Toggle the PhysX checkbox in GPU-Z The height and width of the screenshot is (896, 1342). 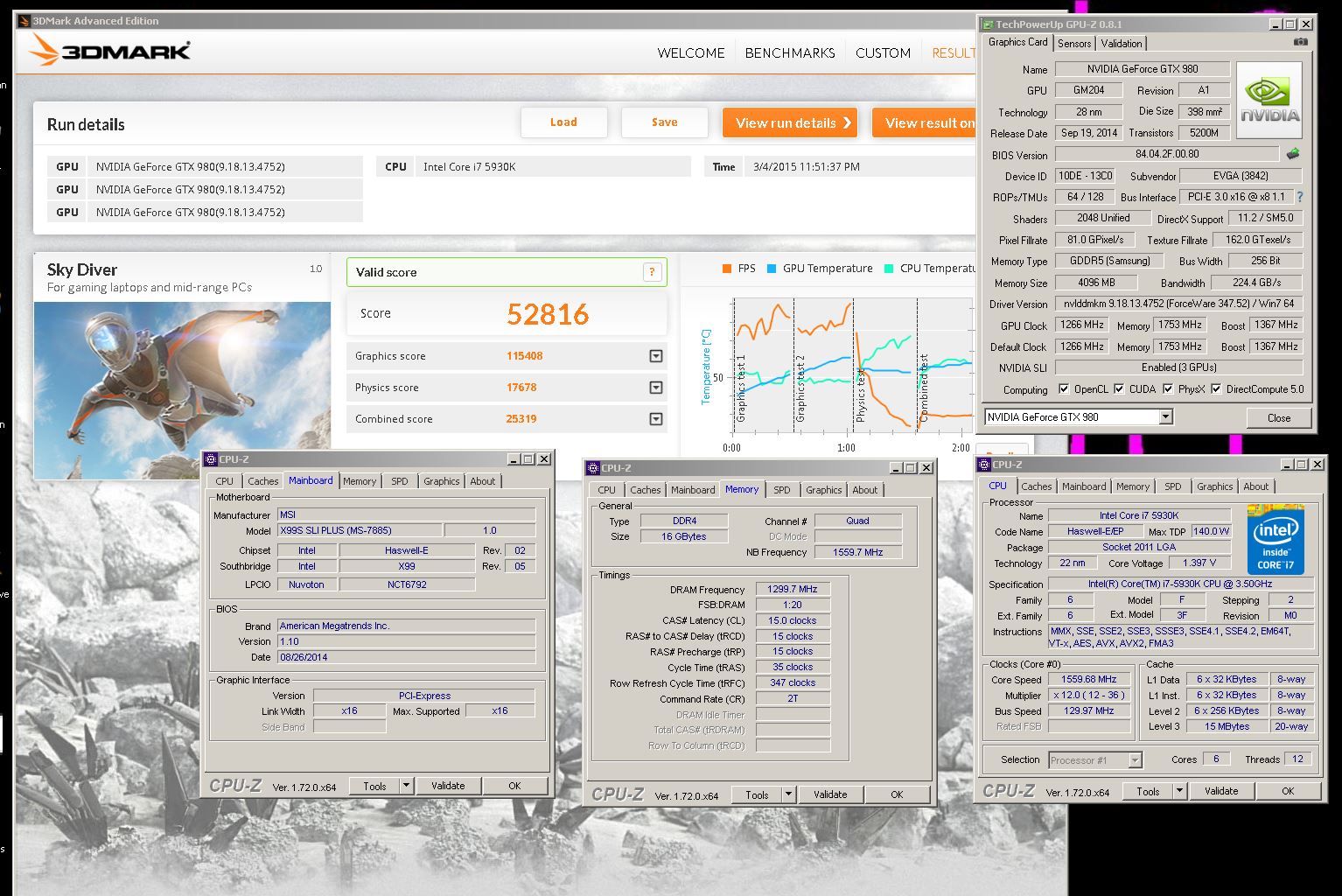(x=1168, y=388)
